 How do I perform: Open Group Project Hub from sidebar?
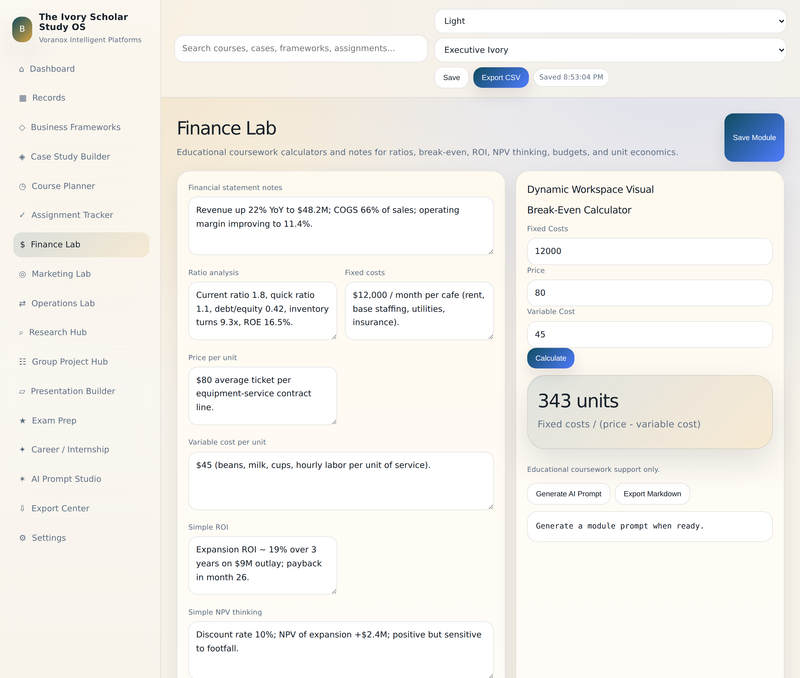[x=81, y=362]
